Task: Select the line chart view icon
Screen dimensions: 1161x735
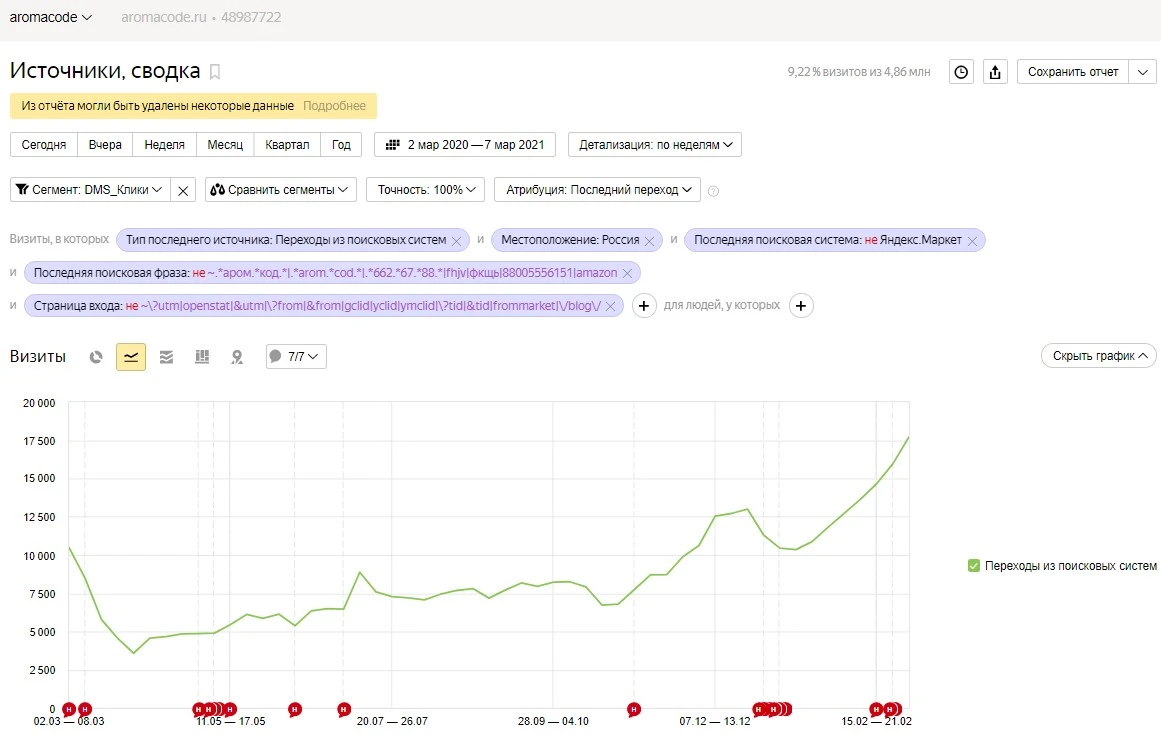Action: click(131, 357)
